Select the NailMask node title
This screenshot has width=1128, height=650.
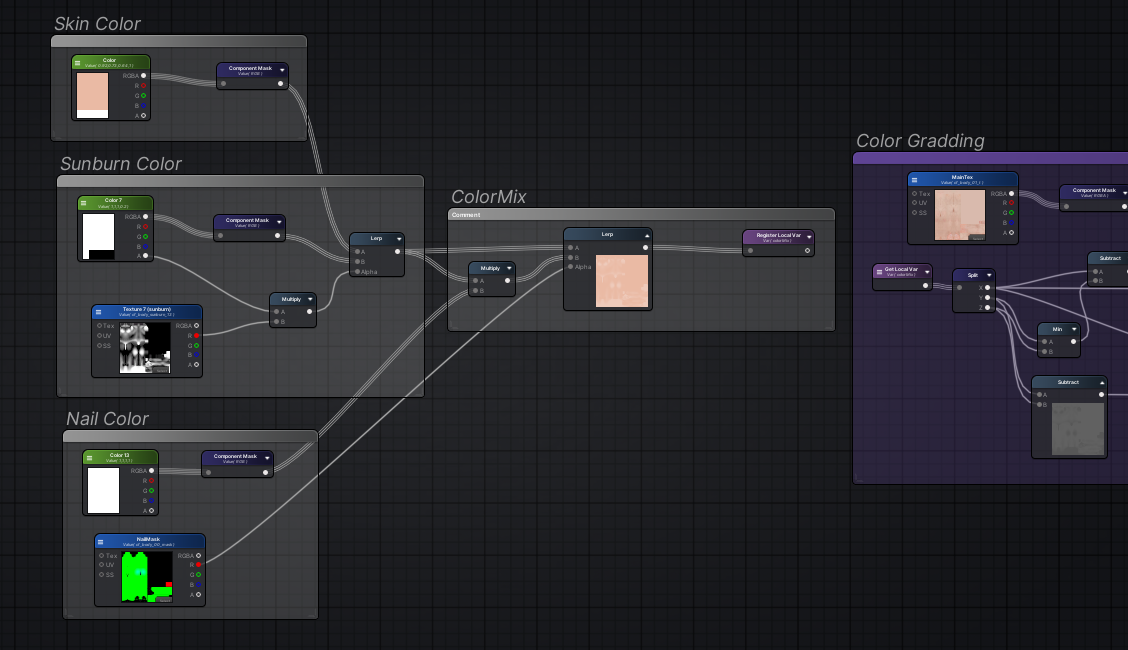pos(148,539)
